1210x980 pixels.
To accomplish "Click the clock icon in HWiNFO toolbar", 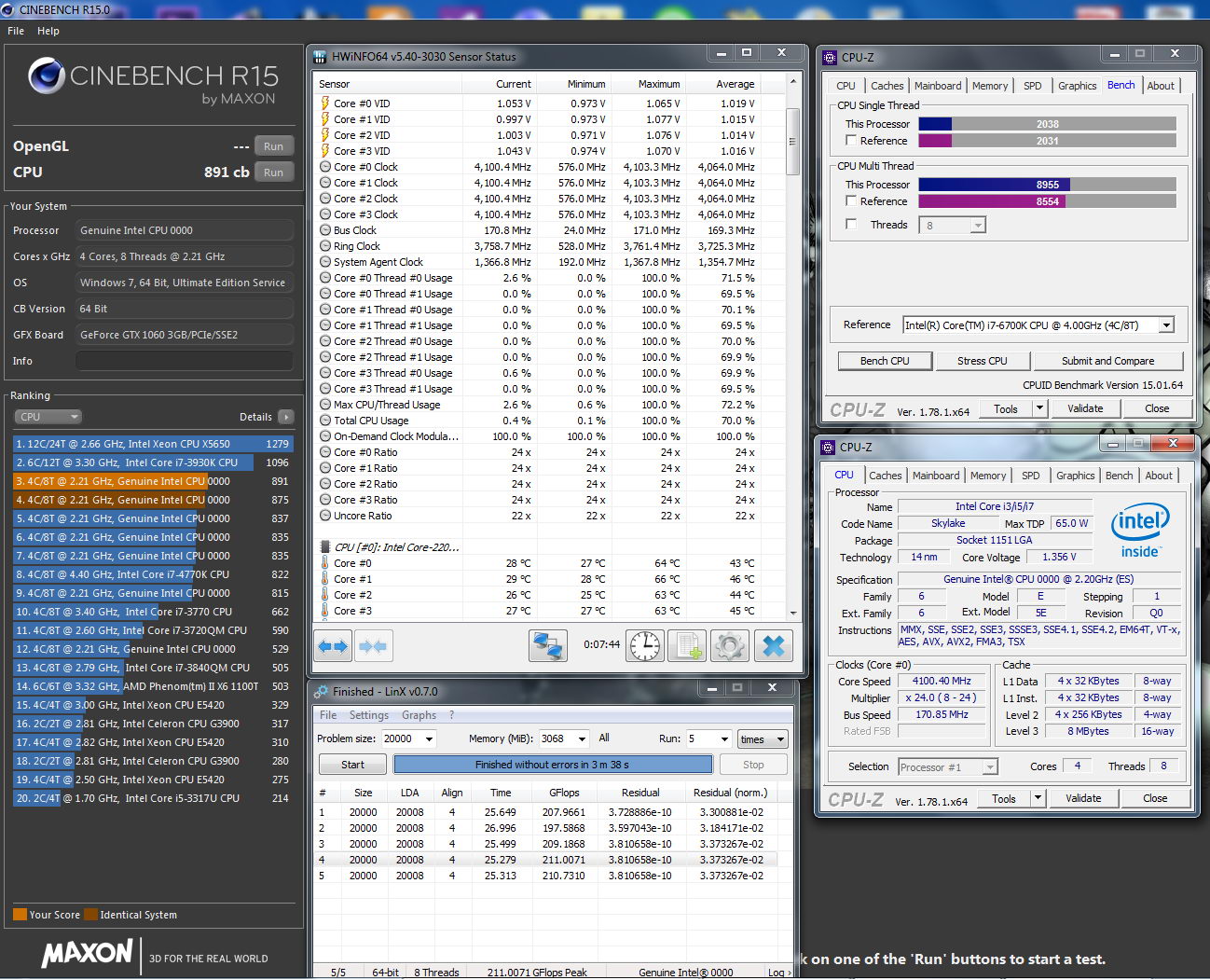I will click(x=645, y=645).
